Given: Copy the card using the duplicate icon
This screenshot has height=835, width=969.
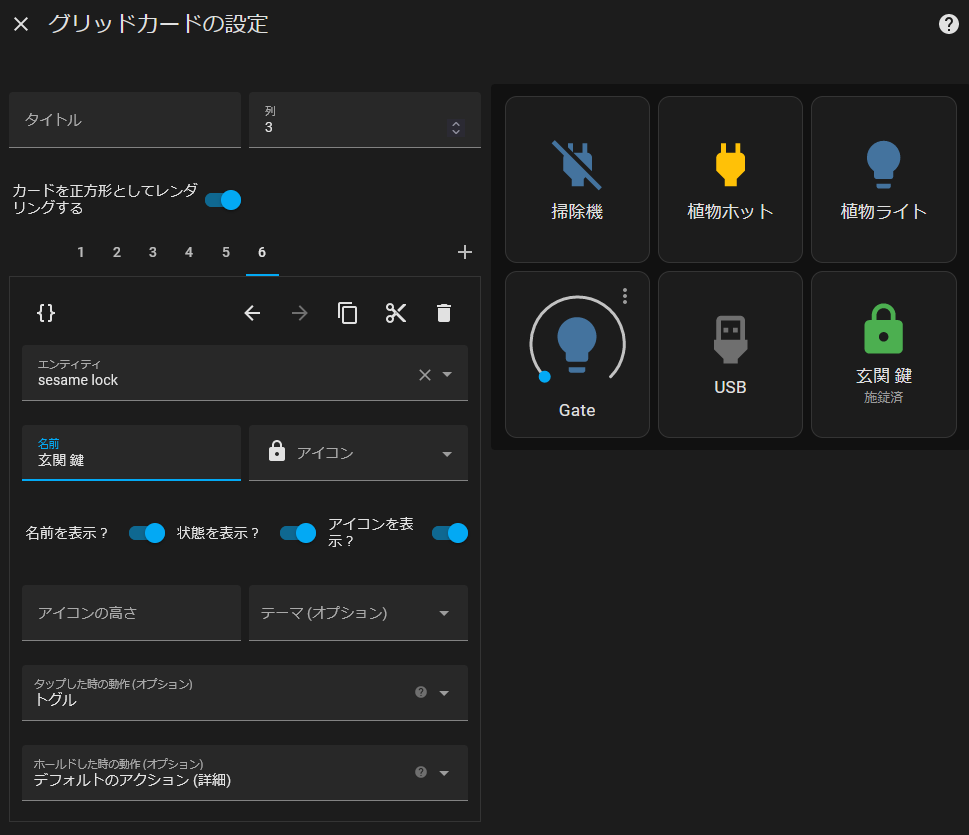Looking at the screenshot, I should point(347,313).
